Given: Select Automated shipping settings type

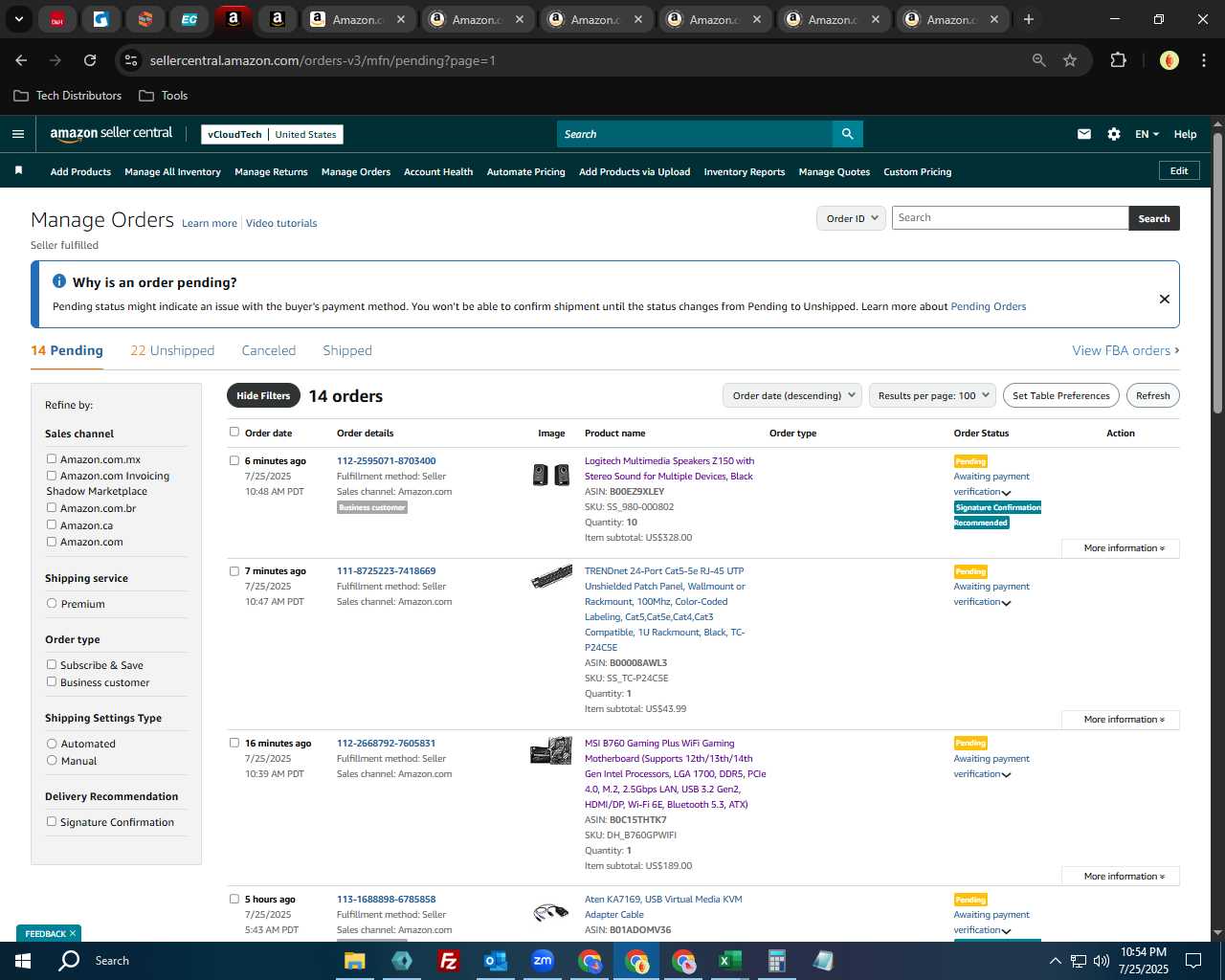Looking at the screenshot, I should tap(52, 744).
